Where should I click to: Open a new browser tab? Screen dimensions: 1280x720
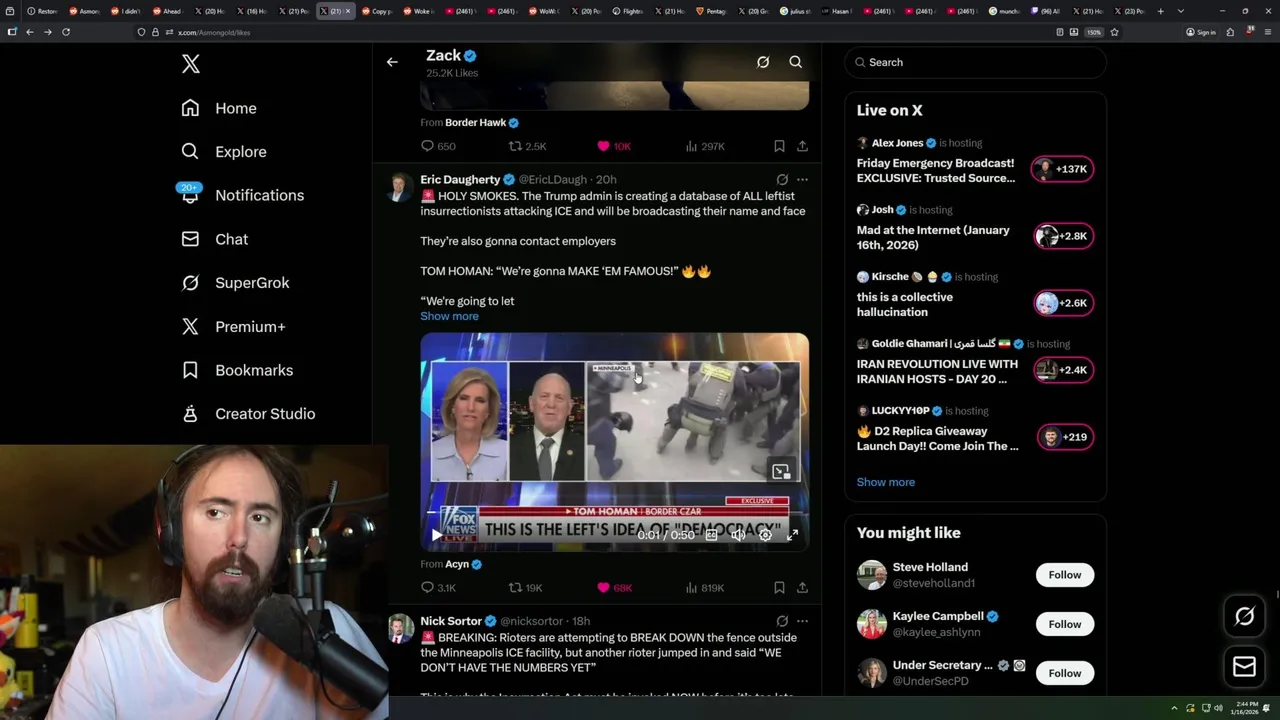1161,11
